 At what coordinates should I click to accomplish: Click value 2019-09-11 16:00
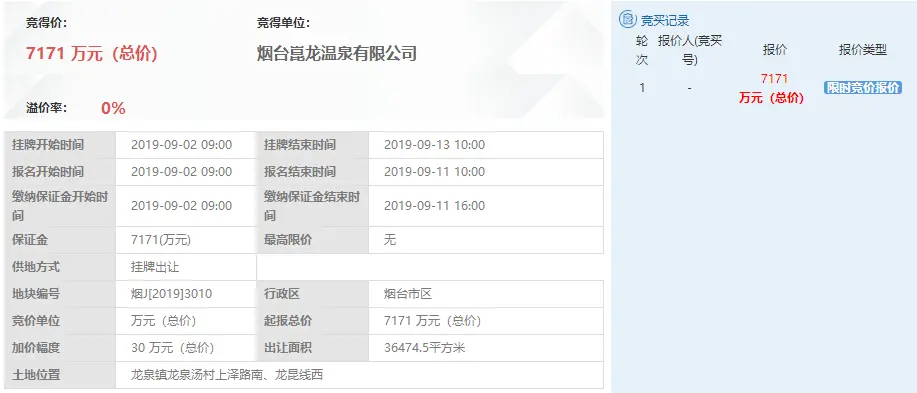click(435, 206)
